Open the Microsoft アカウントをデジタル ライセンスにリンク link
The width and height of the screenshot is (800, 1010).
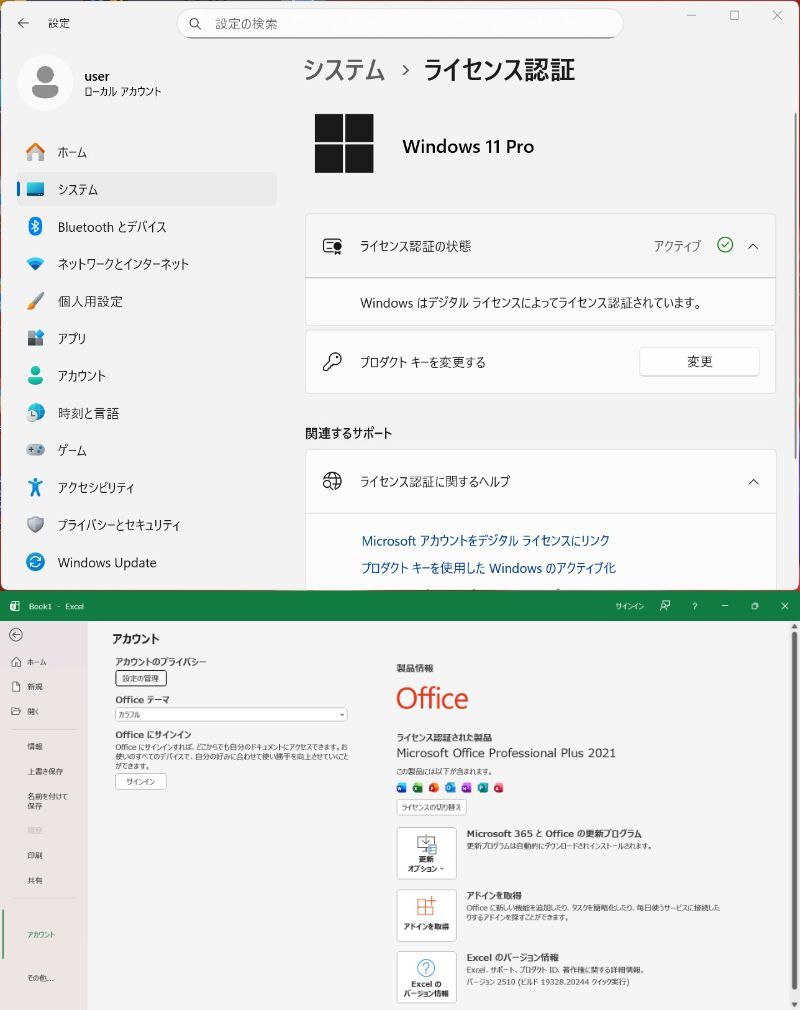(485, 541)
